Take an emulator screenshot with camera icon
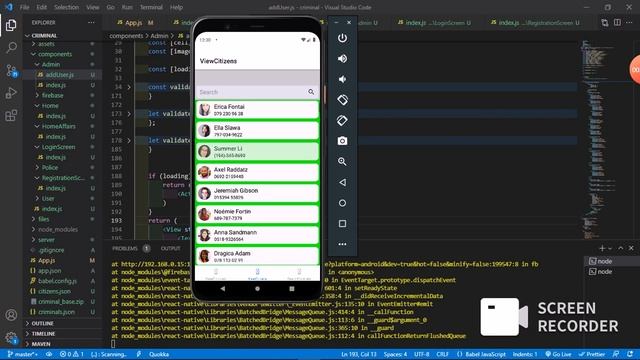640x360 pixels. pyautogui.click(x=342, y=141)
